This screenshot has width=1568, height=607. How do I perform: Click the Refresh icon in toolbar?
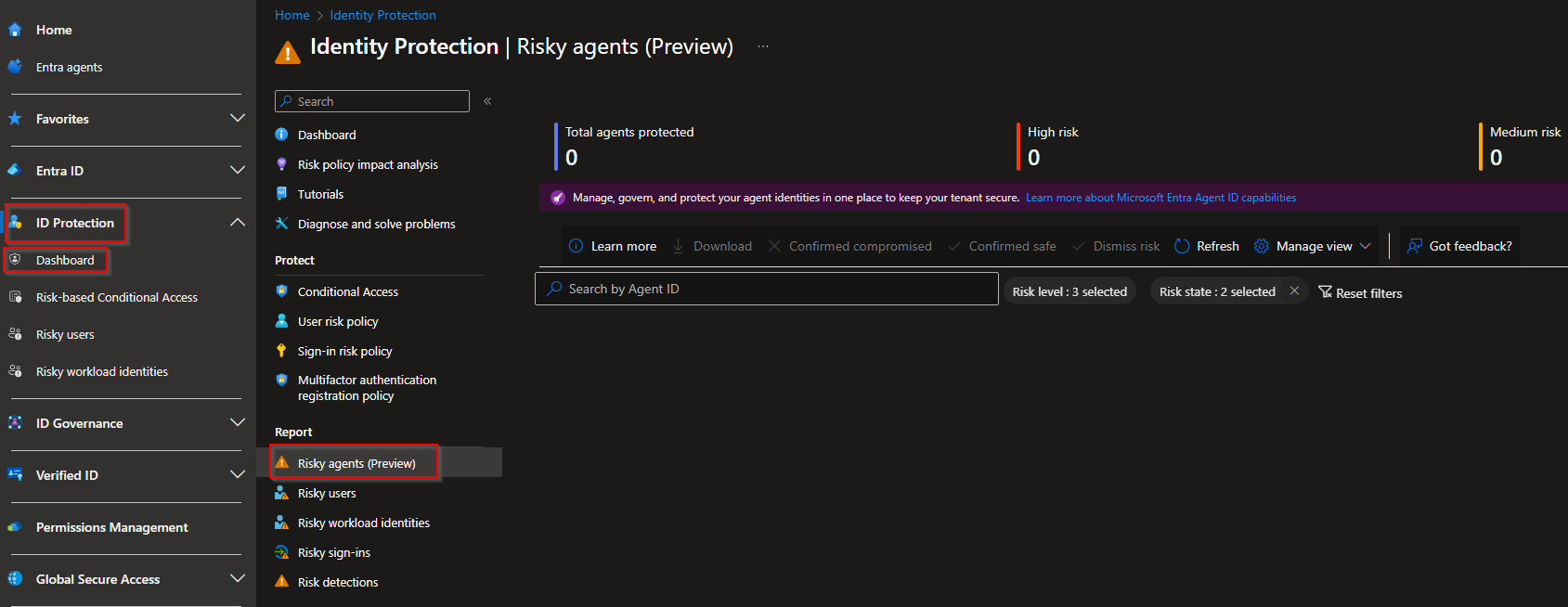1182,246
